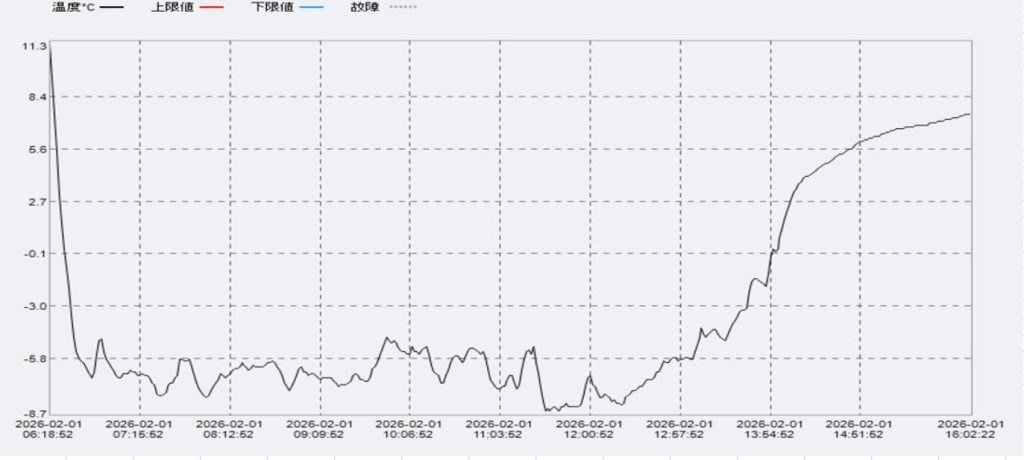This screenshot has width=1024, height=460.
Task: Click the temperature curve's endpoint at 16:02:22
Action: click(x=970, y=114)
